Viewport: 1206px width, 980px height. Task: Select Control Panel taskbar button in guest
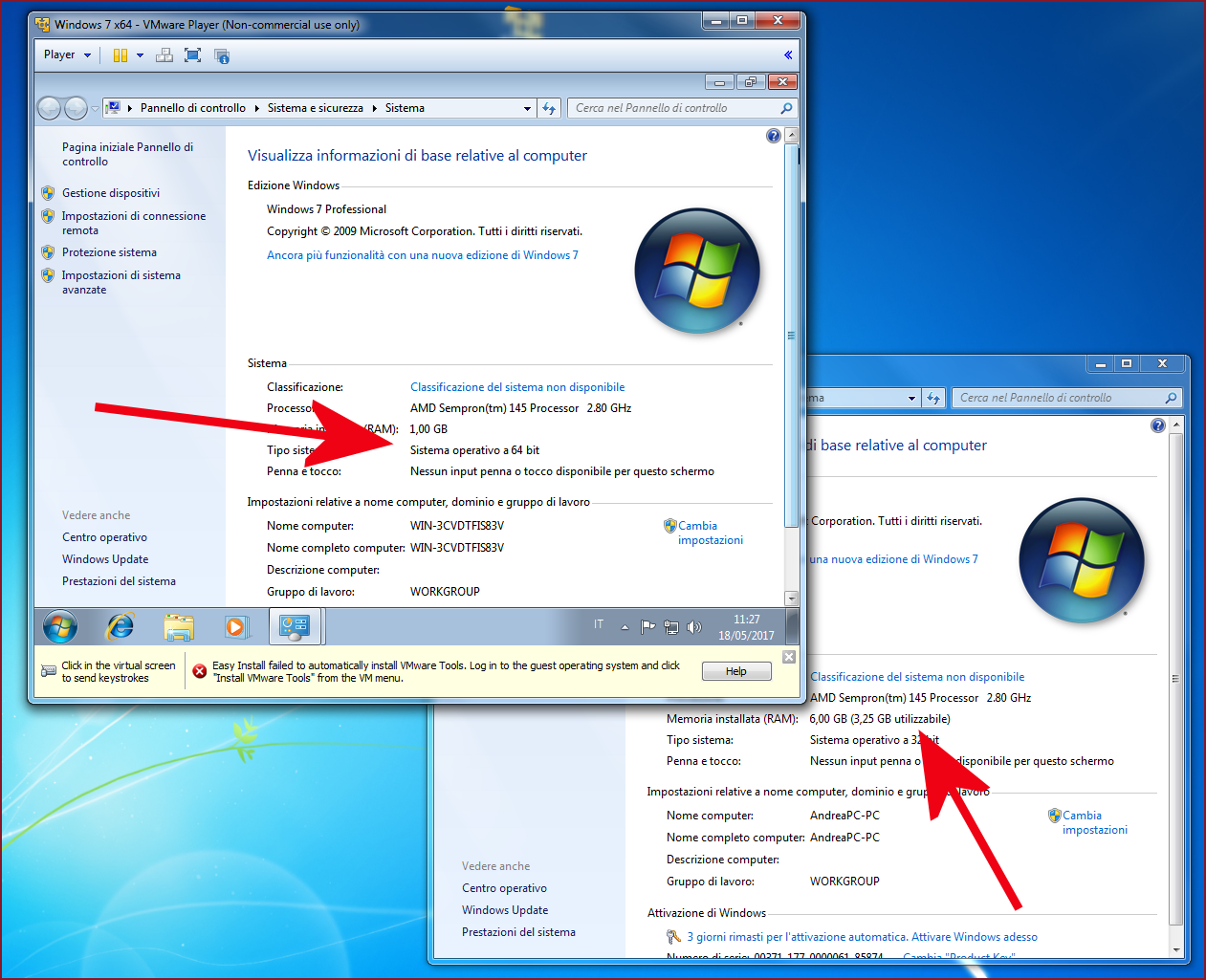[x=295, y=627]
